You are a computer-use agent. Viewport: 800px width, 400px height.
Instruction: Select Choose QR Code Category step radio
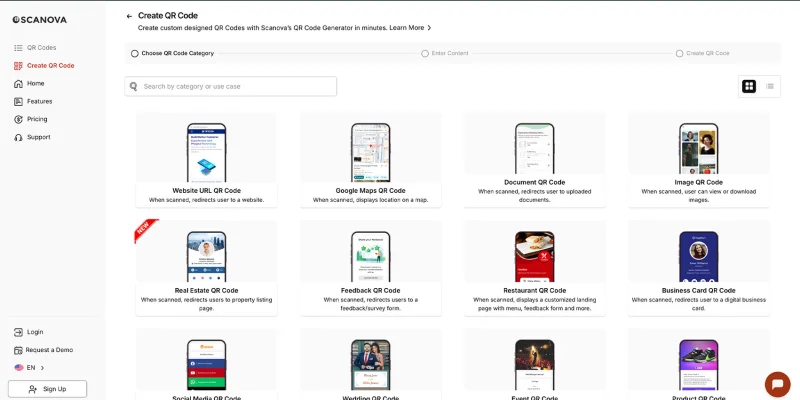tap(135, 53)
